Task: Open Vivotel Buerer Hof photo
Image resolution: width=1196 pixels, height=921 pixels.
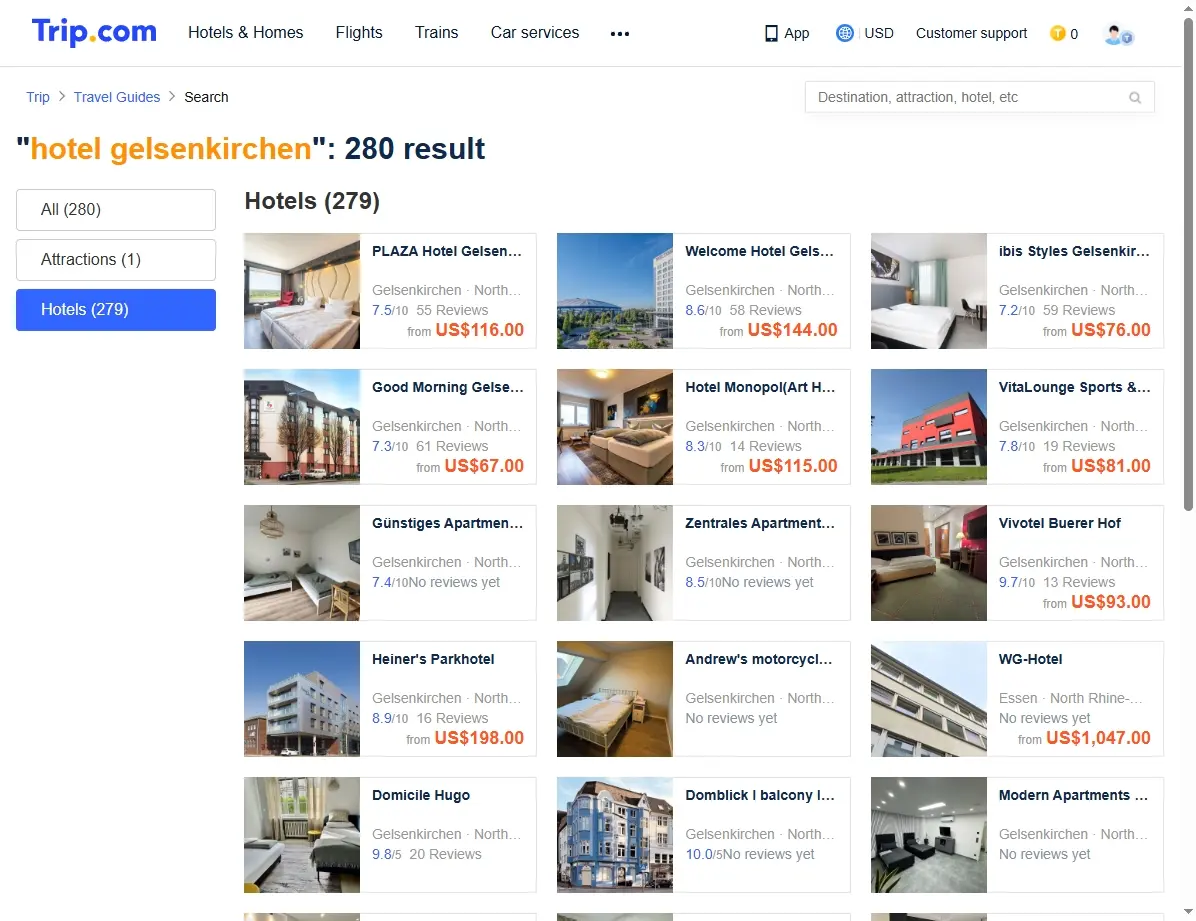Action: (x=929, y=562)
